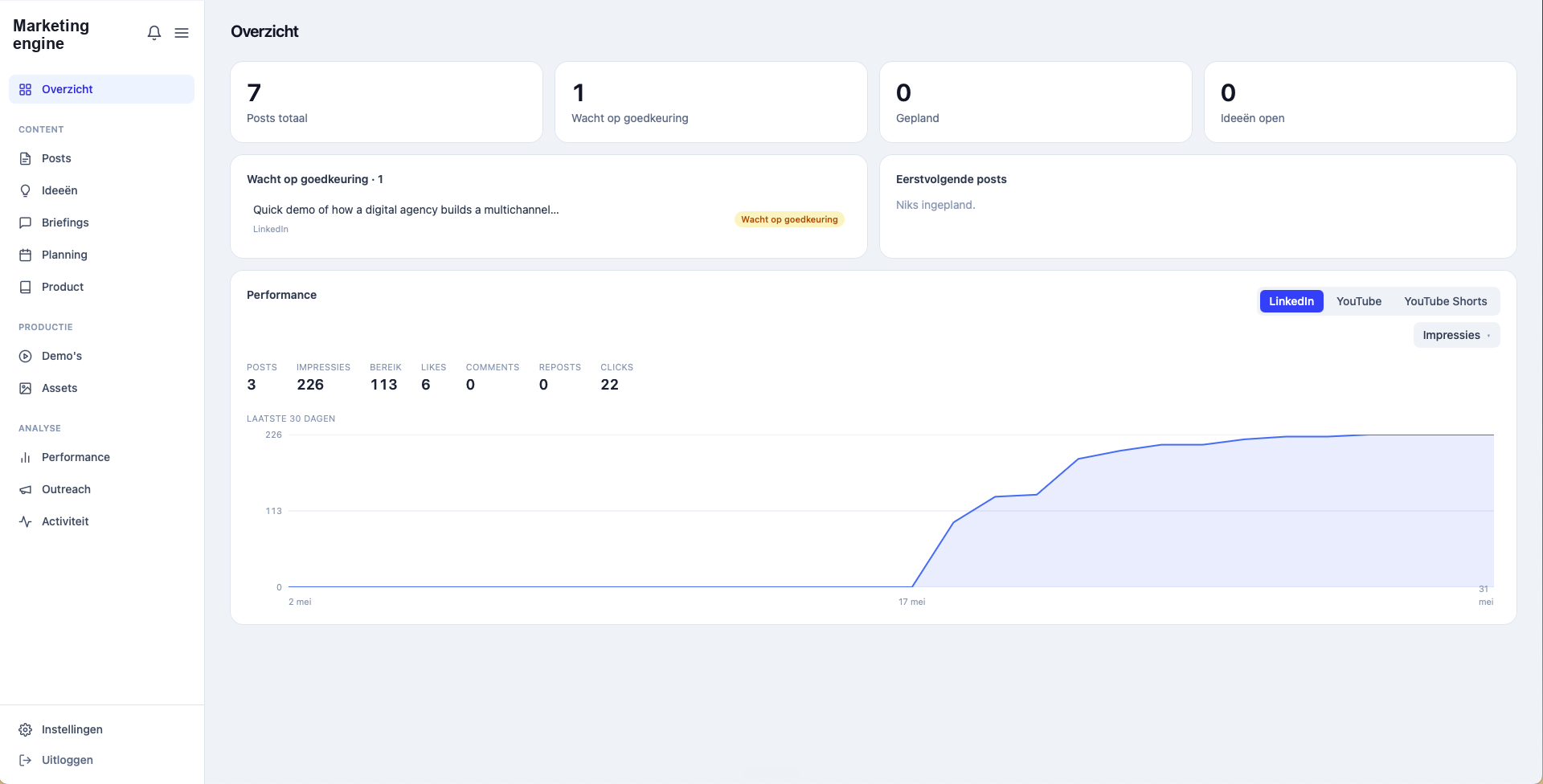Click the Product book icon
The height and width of the screenshot is (784, 1543).
point(26,287)
